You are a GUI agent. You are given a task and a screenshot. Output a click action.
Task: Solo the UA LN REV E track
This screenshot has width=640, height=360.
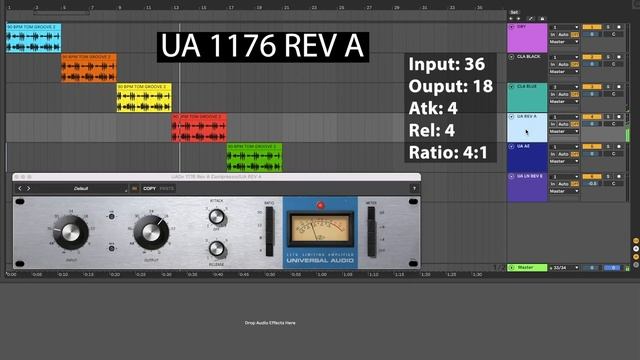(x=608, y=176)
